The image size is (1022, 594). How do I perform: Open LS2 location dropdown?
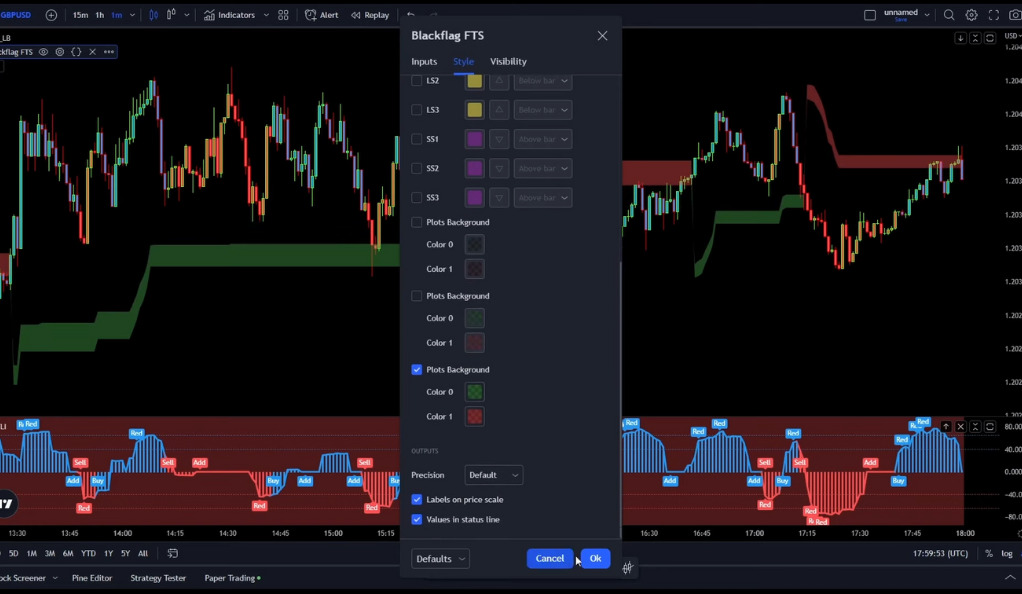click(x=543, y=81)
